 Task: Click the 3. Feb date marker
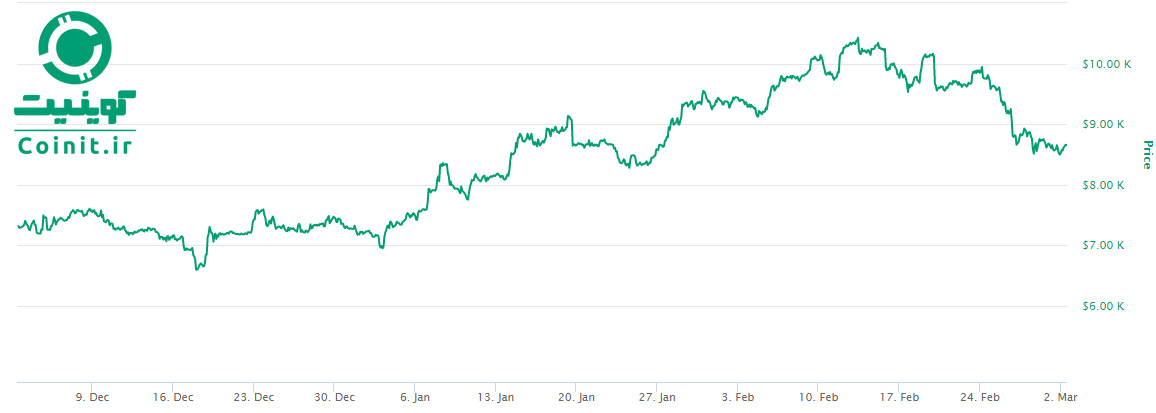737,397
